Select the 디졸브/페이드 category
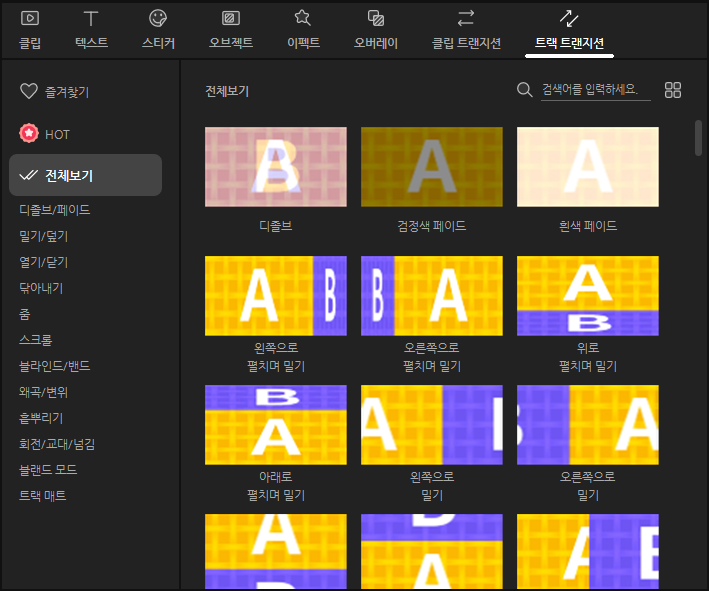The height and width of the screenshot is (591, 709). coord(54,210)
